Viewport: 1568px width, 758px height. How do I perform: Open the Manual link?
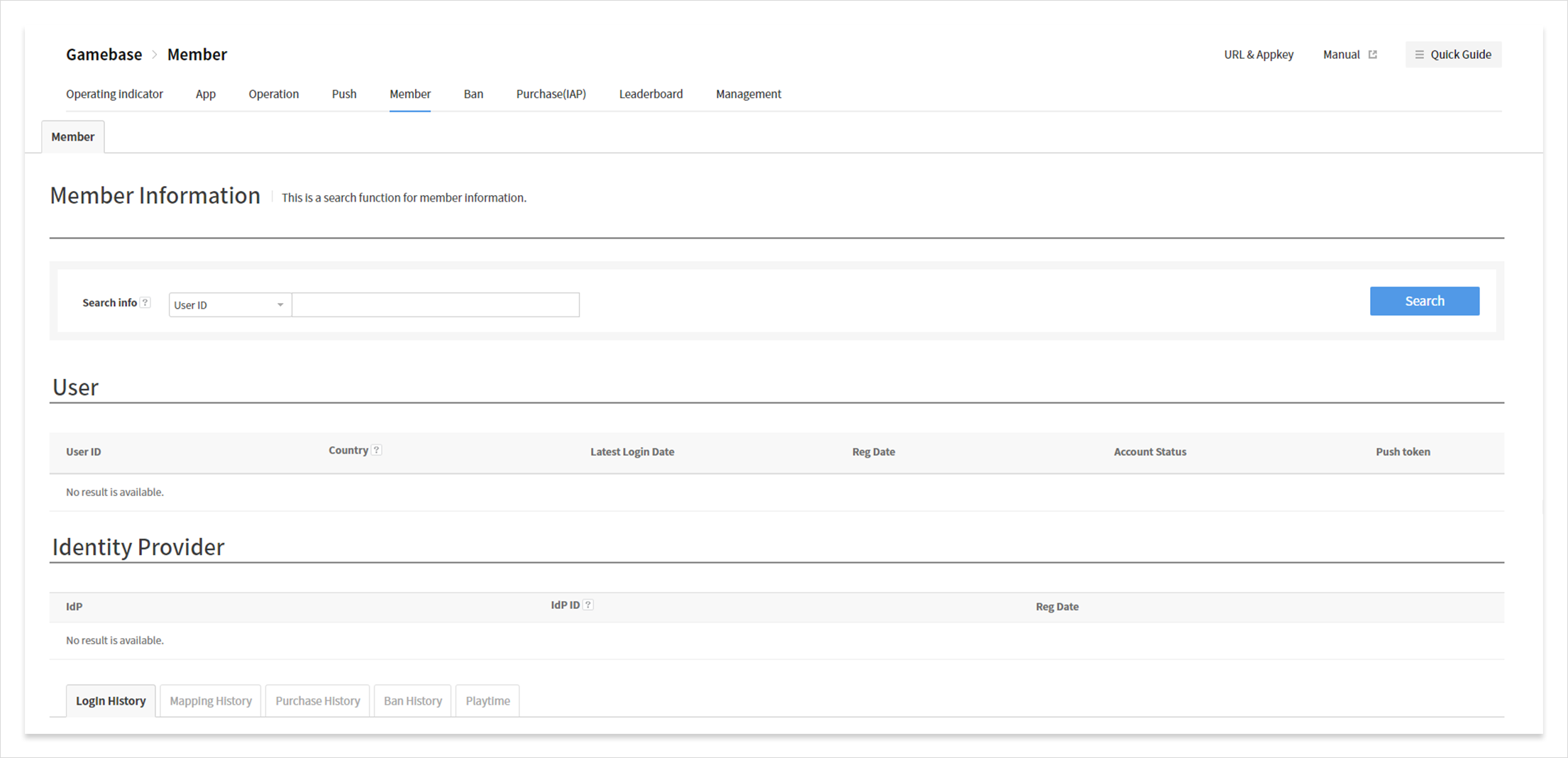point(1342,55)
